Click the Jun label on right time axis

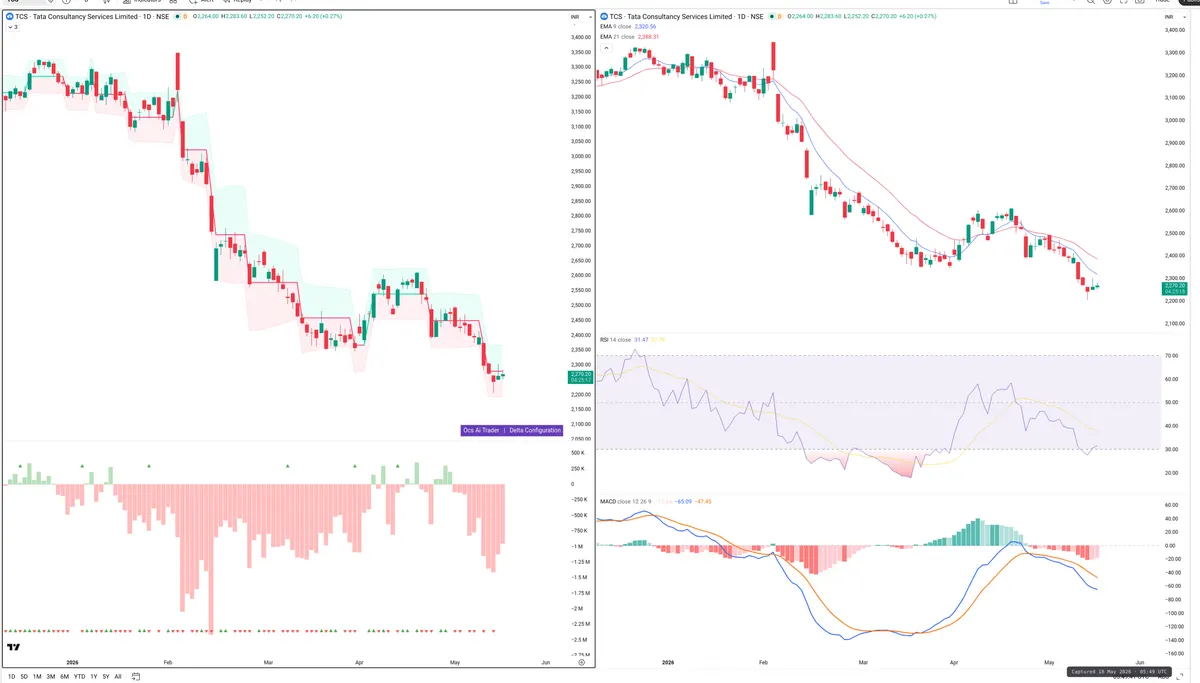point(1138,662)
